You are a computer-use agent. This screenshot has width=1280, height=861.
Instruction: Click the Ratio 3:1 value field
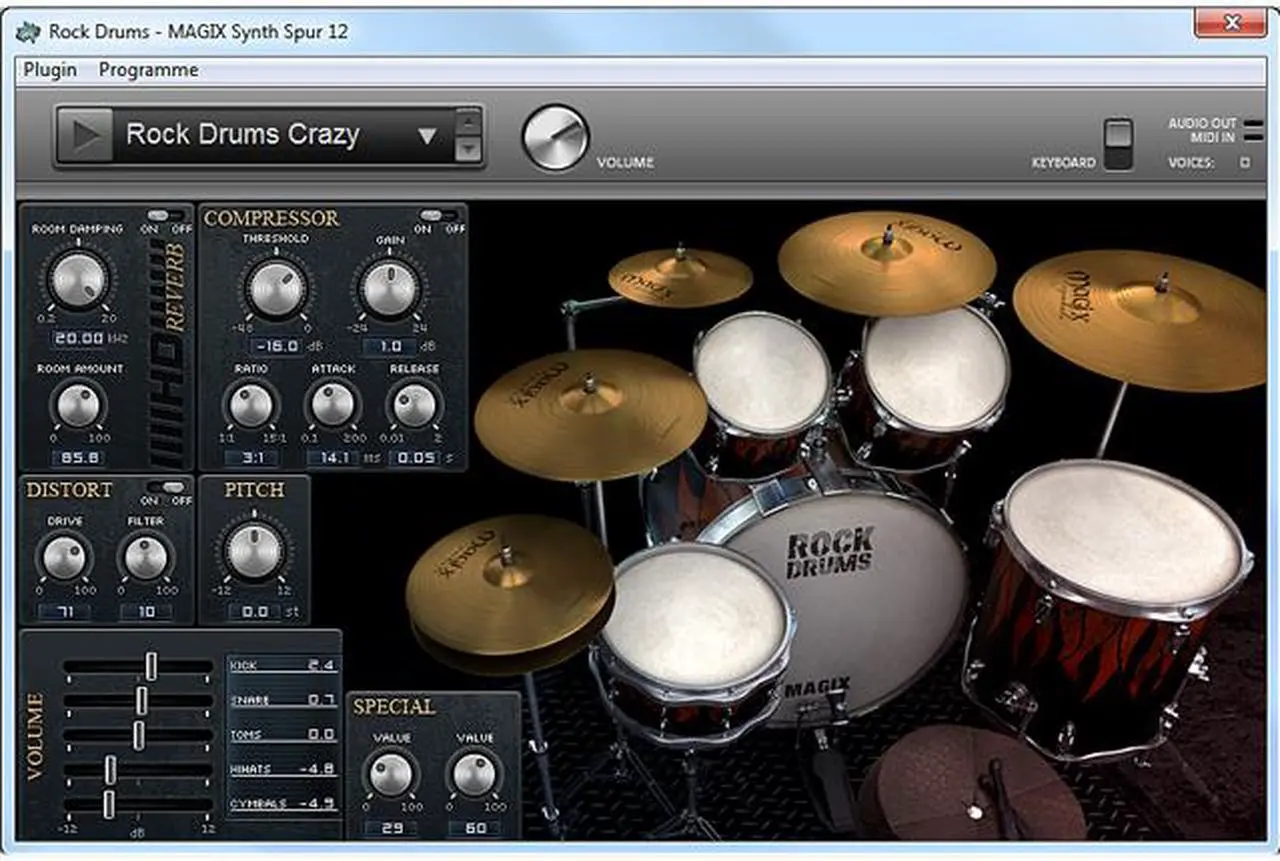tap(250, 458)
